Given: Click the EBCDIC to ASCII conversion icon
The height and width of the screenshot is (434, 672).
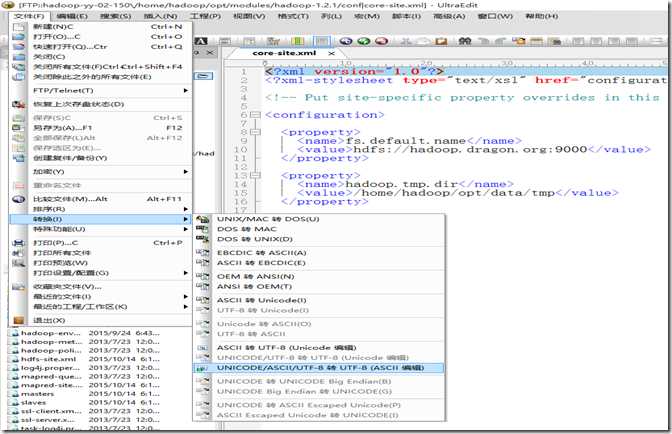Looking at the screenshot, I should click(202, 253).
